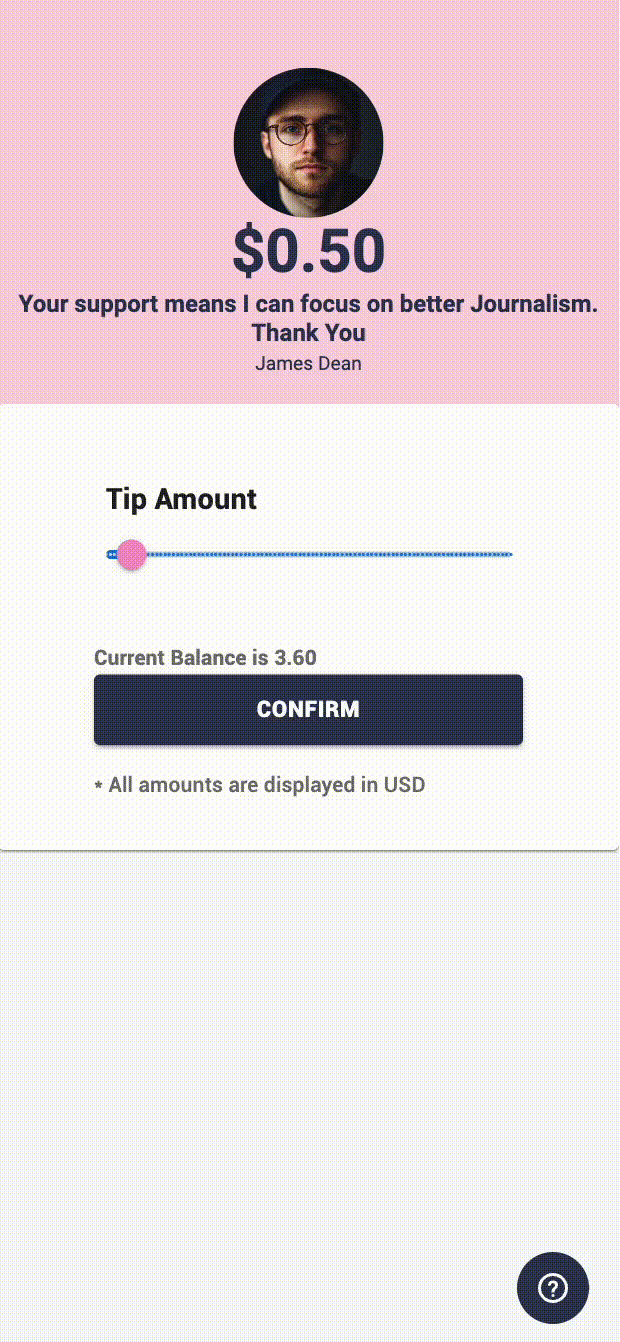Click the 3.60 balance value
620x1342 pixels.
click(x=295, y=658)
